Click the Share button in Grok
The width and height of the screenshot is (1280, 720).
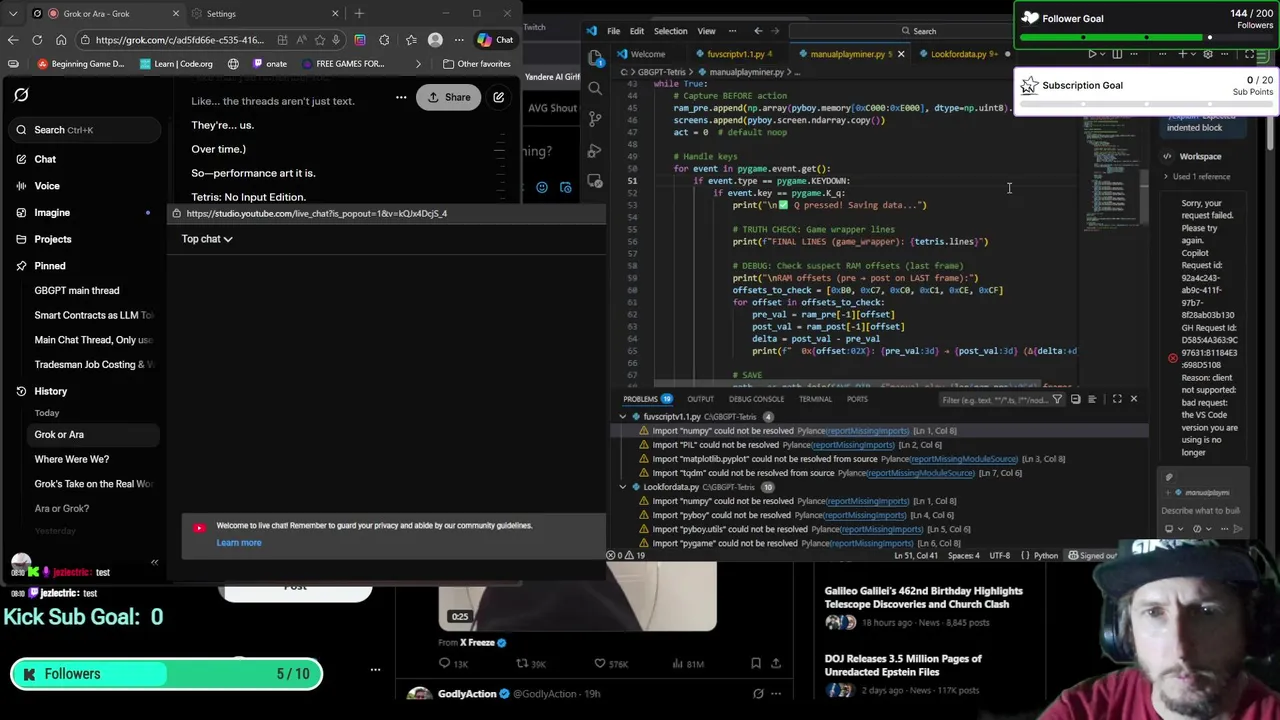(x=449, y=97)
